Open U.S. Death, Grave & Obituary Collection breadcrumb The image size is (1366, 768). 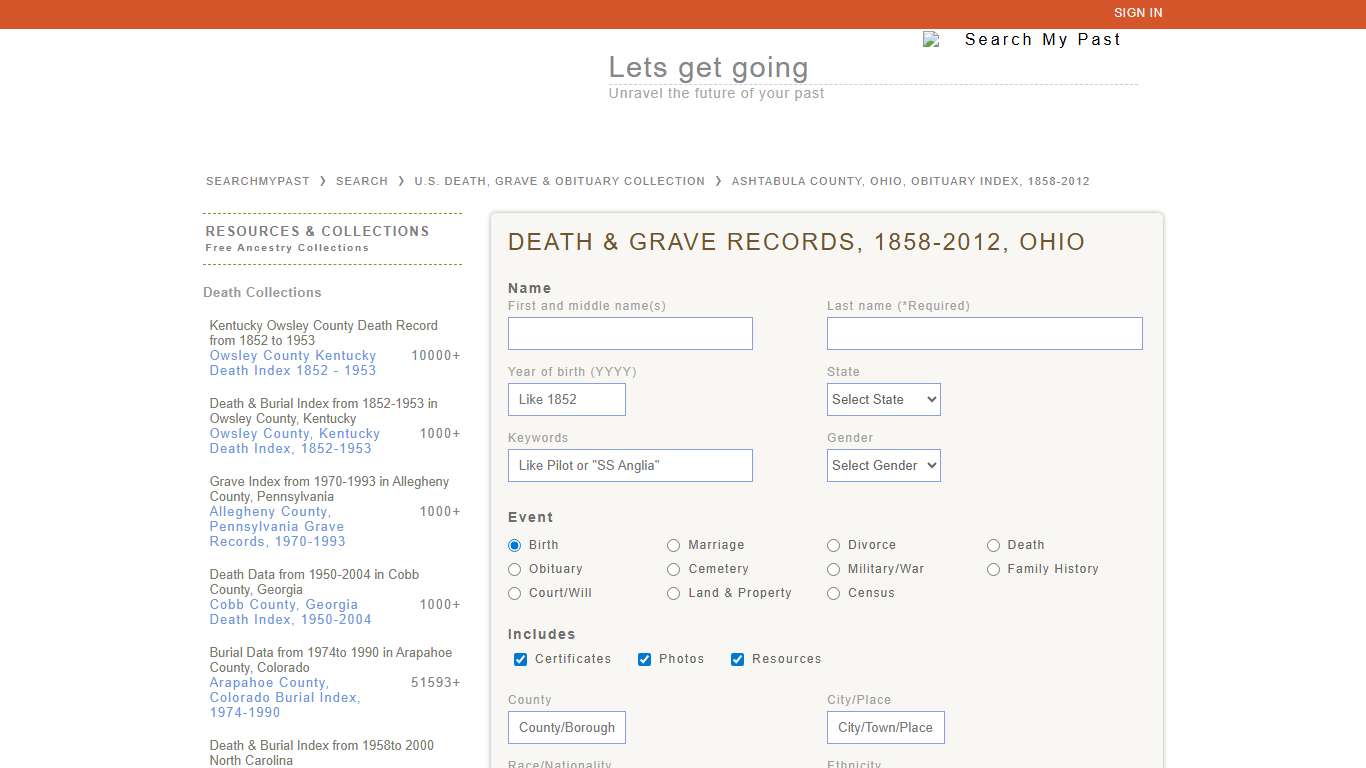[x=559, y=181]
